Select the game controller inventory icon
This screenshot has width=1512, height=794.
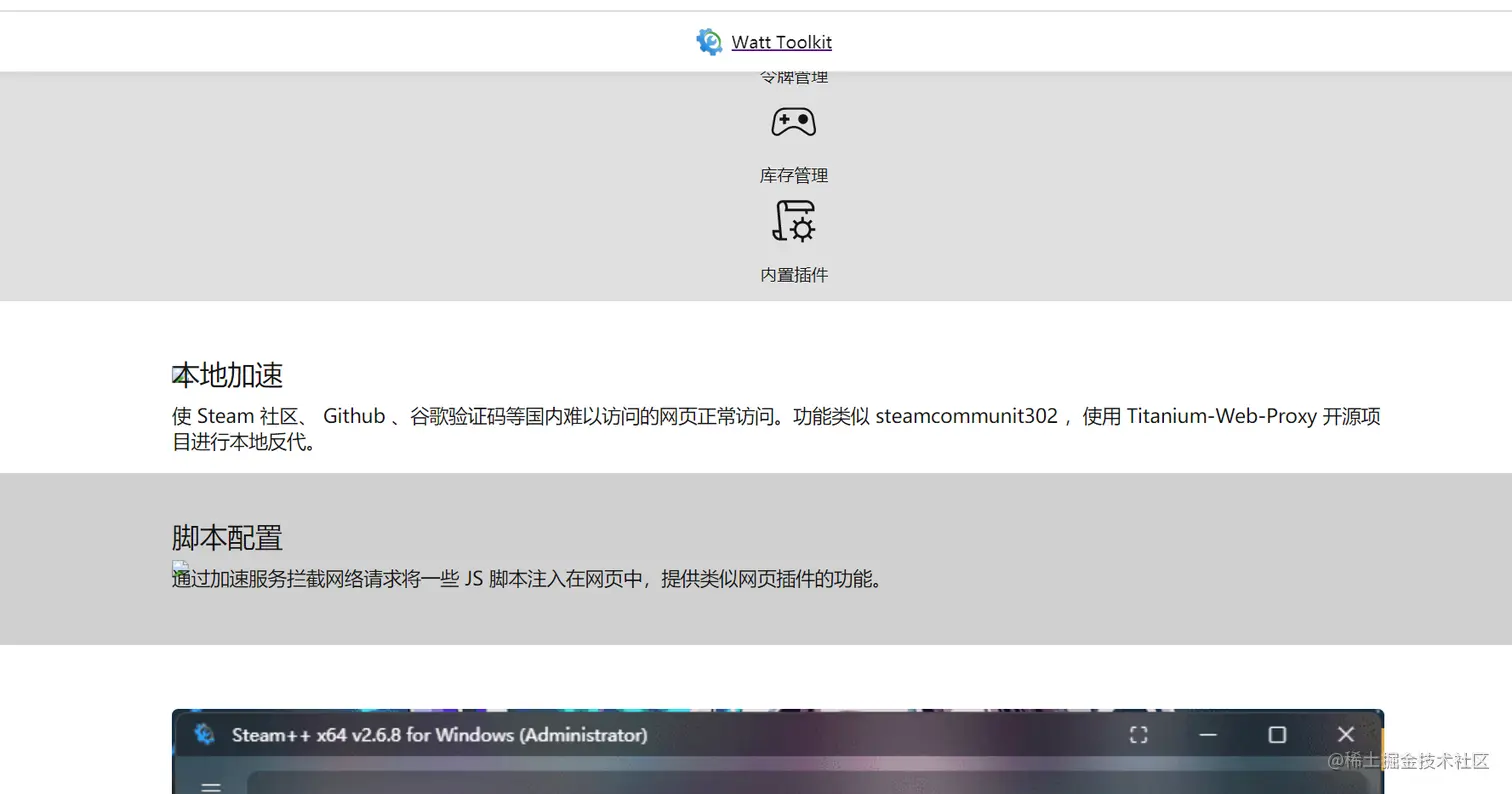(794, 122)
